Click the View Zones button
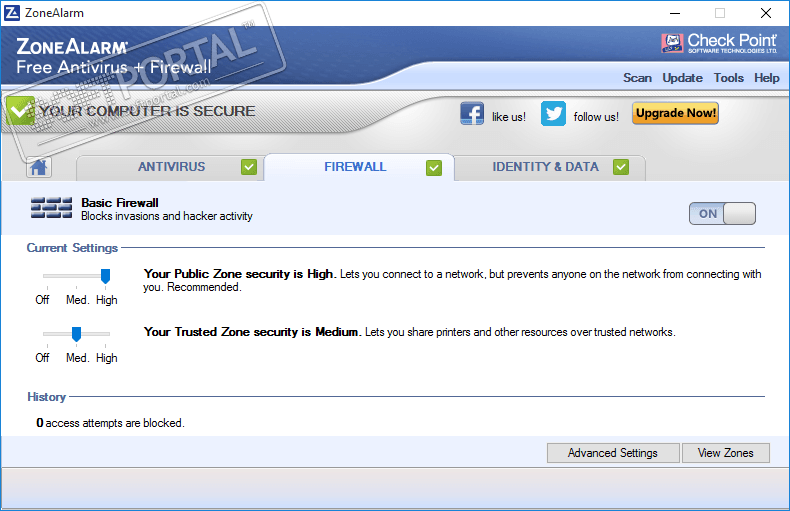The image size is (790, 511). pyautogui.click(x=726, y=453)
